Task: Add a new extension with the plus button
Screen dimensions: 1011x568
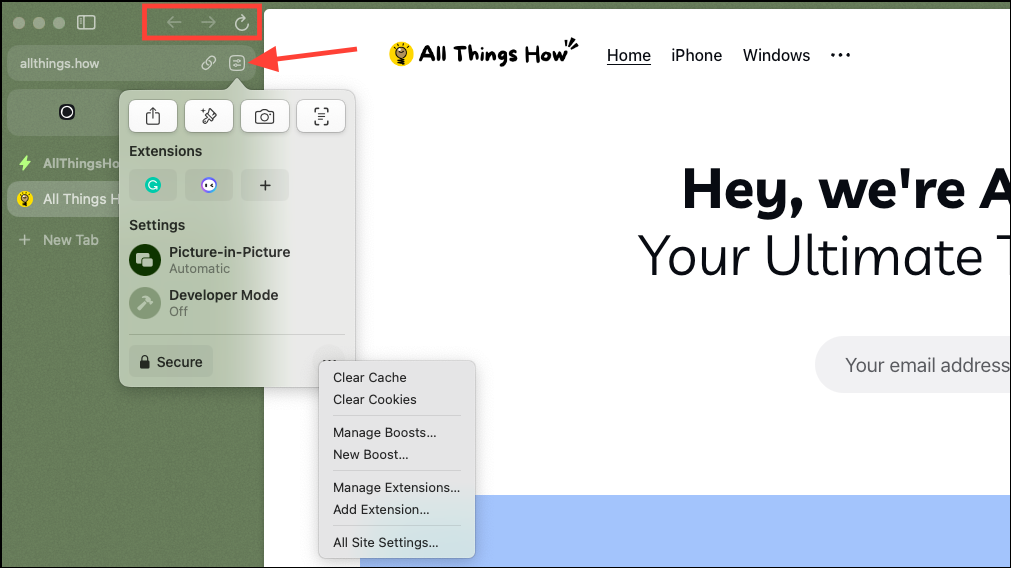Action: click(x=265, y=185)
